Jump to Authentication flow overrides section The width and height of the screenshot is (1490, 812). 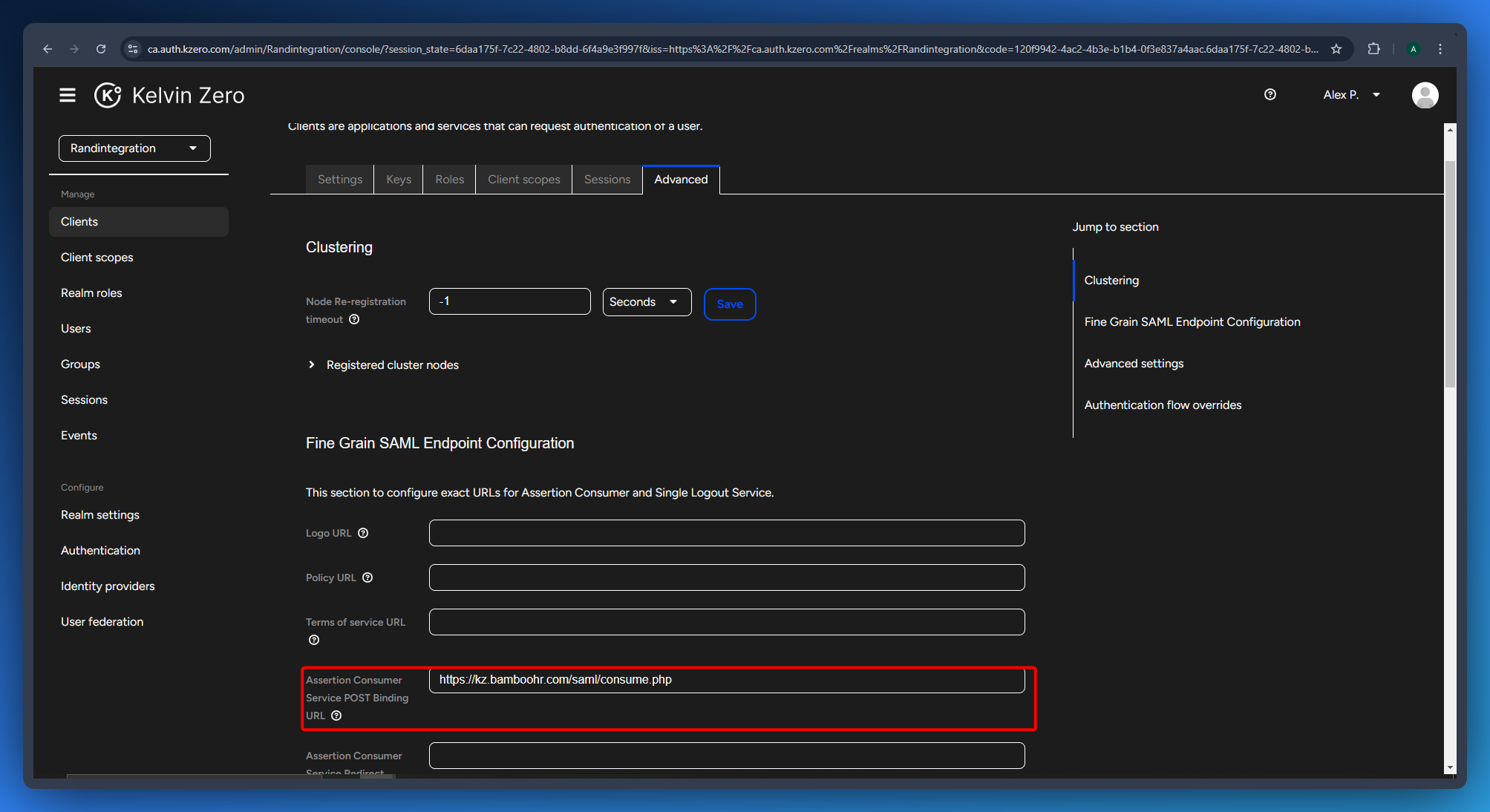[x=1163, y=405]
